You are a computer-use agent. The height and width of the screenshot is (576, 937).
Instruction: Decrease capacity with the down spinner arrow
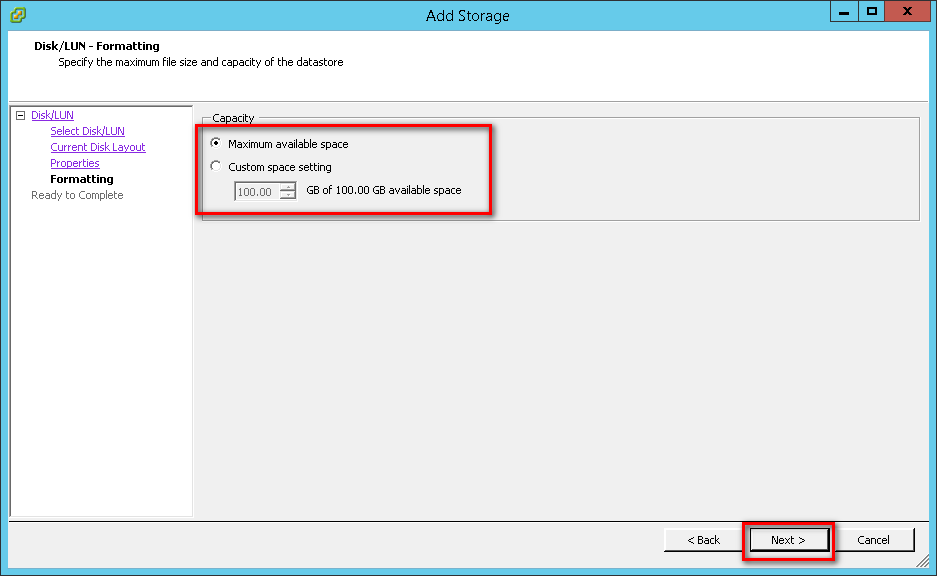288,195
